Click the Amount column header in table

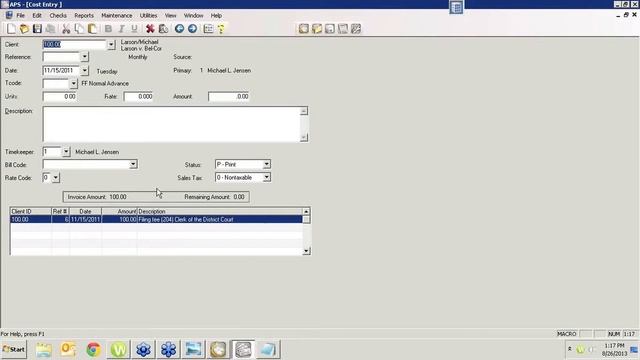pos(119,211)
